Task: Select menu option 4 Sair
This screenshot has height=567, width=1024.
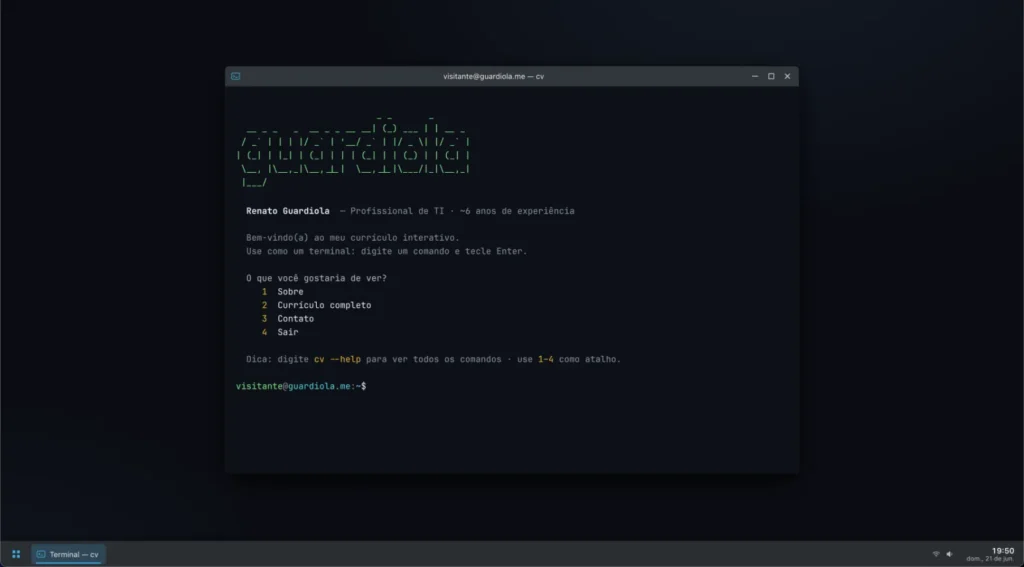Action: [x=280, y=332]
